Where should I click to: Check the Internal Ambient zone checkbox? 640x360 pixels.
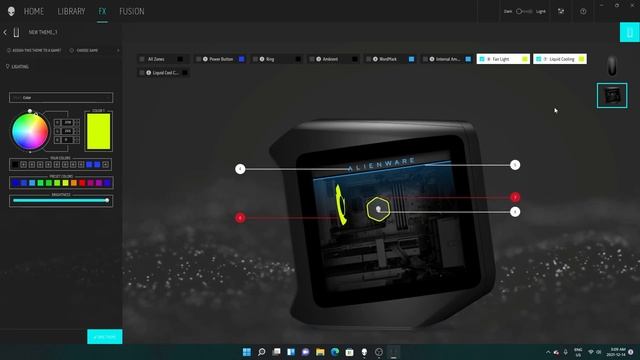point(425,59)
